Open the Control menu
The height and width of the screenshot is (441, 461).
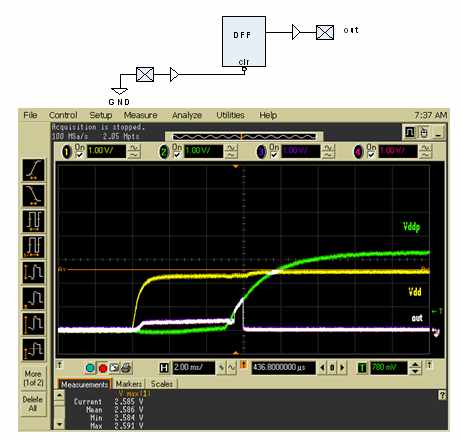point(63,115)
